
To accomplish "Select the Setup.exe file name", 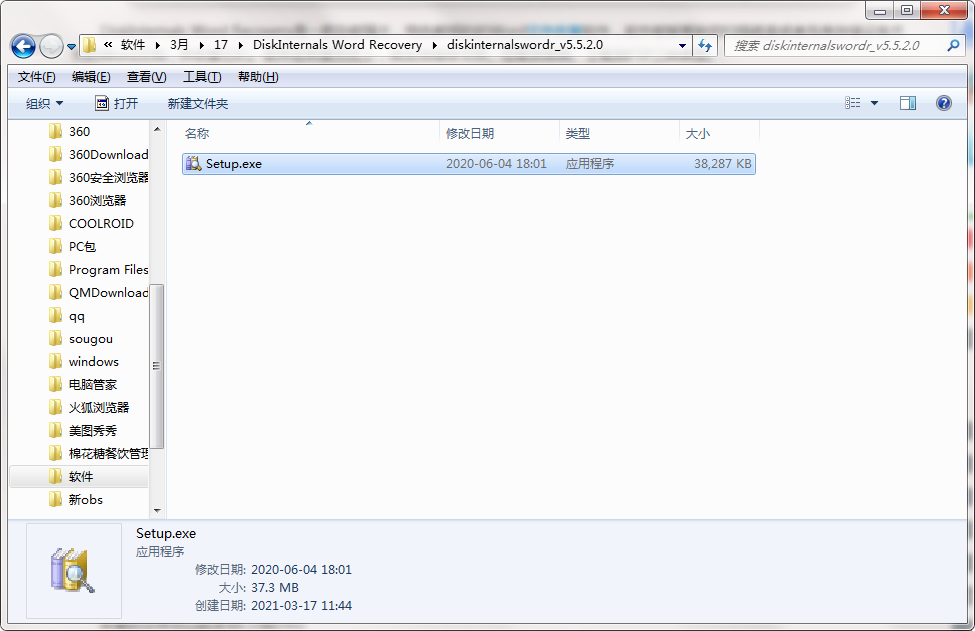I will point(234,164).
